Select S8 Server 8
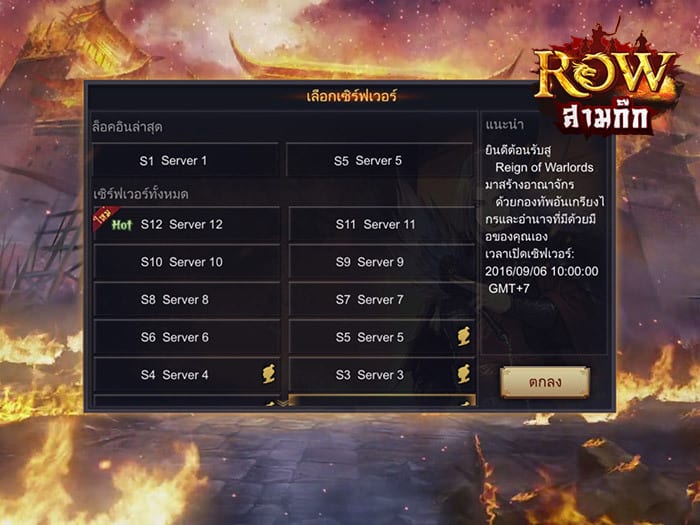This screenshot has height=525, width=700. [187, 299]
